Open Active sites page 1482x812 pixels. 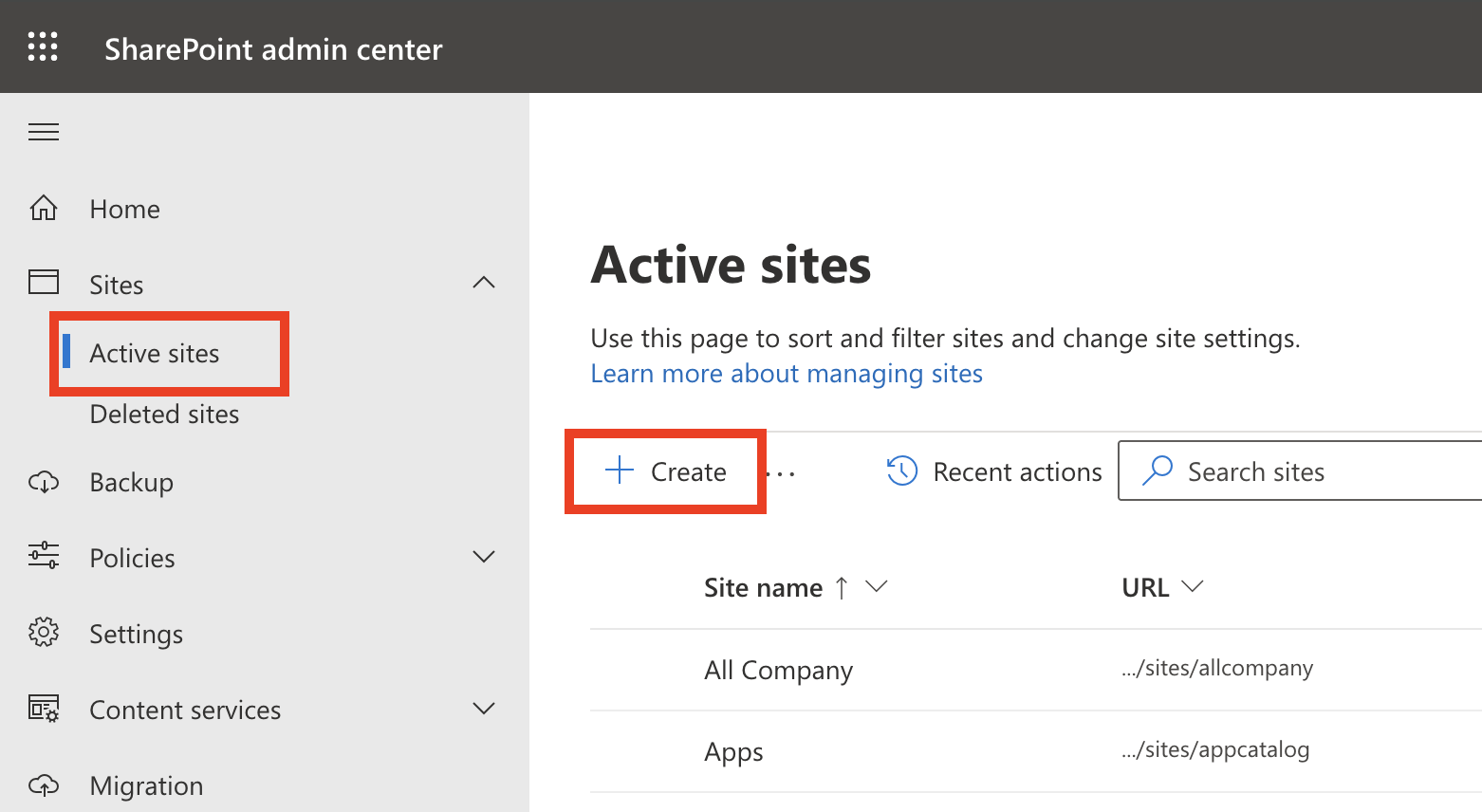point(155,353)
